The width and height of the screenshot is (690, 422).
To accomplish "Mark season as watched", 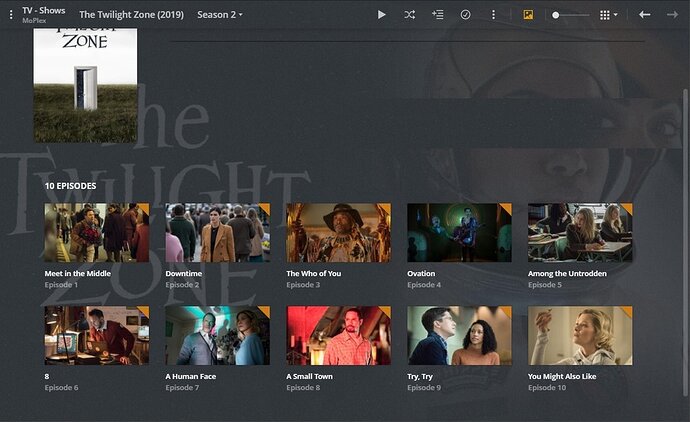I will [x=465, y=15].
